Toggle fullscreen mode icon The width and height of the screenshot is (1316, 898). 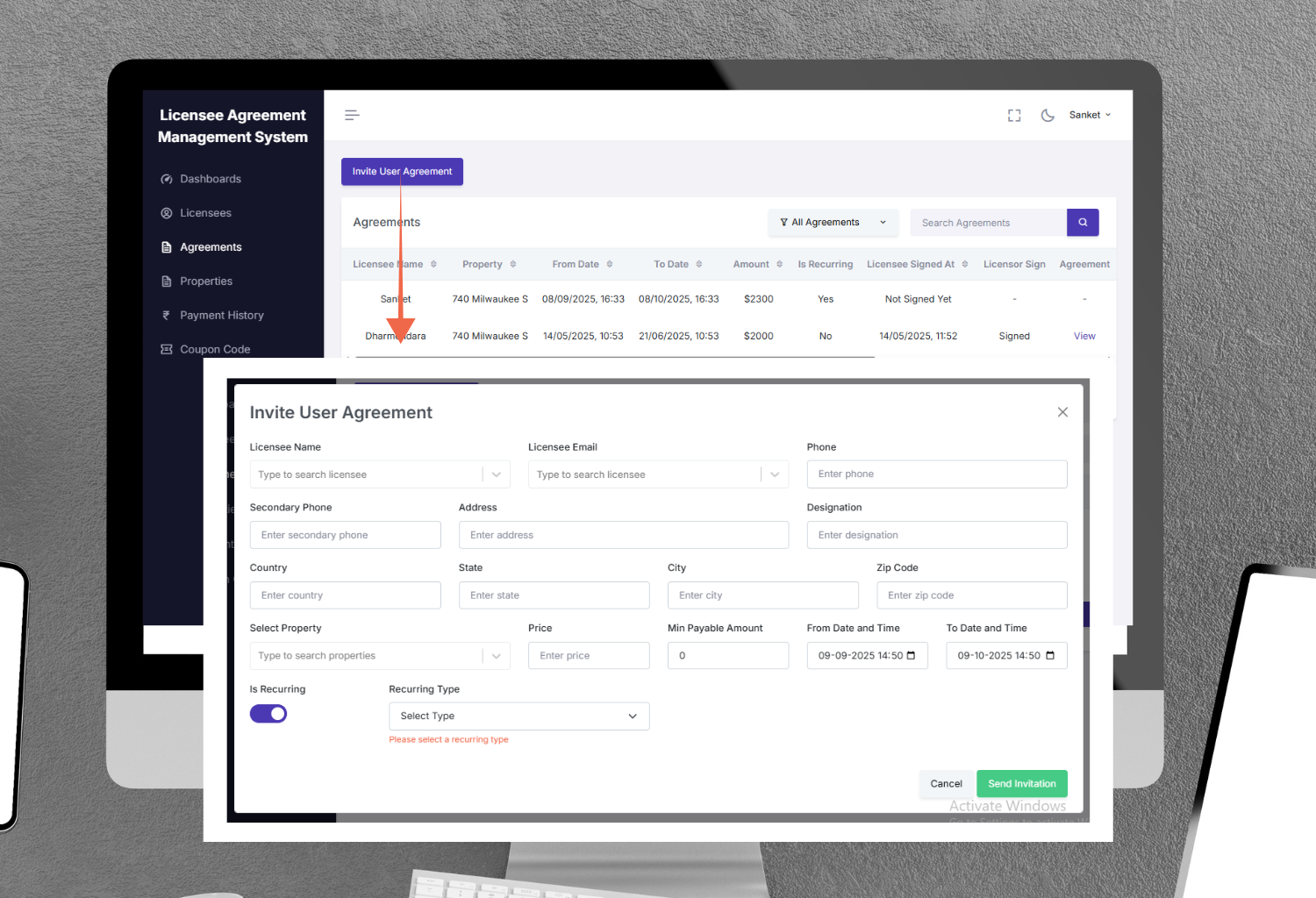point(1014,116)
